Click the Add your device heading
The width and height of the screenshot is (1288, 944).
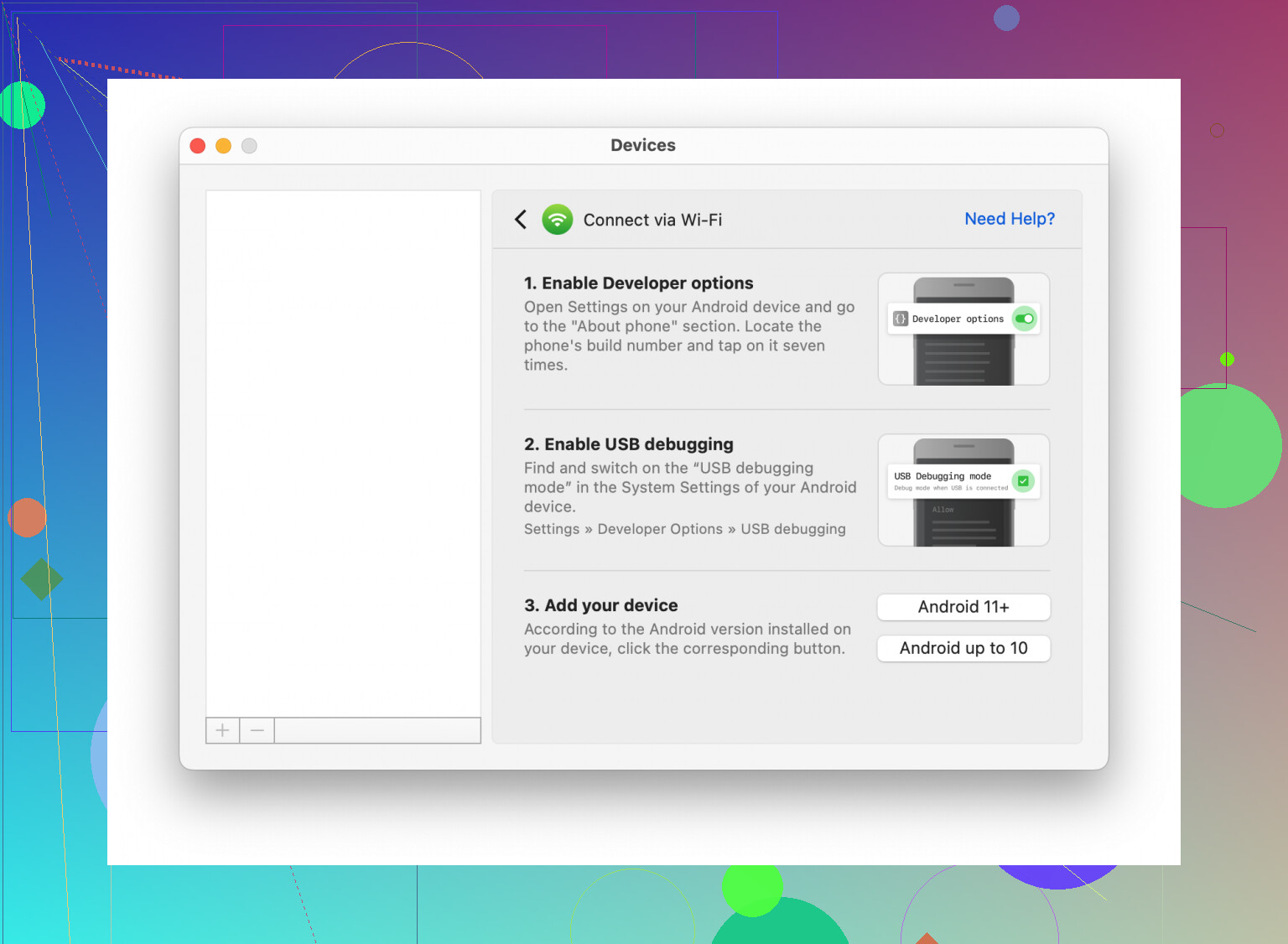[x=600, y=605]
